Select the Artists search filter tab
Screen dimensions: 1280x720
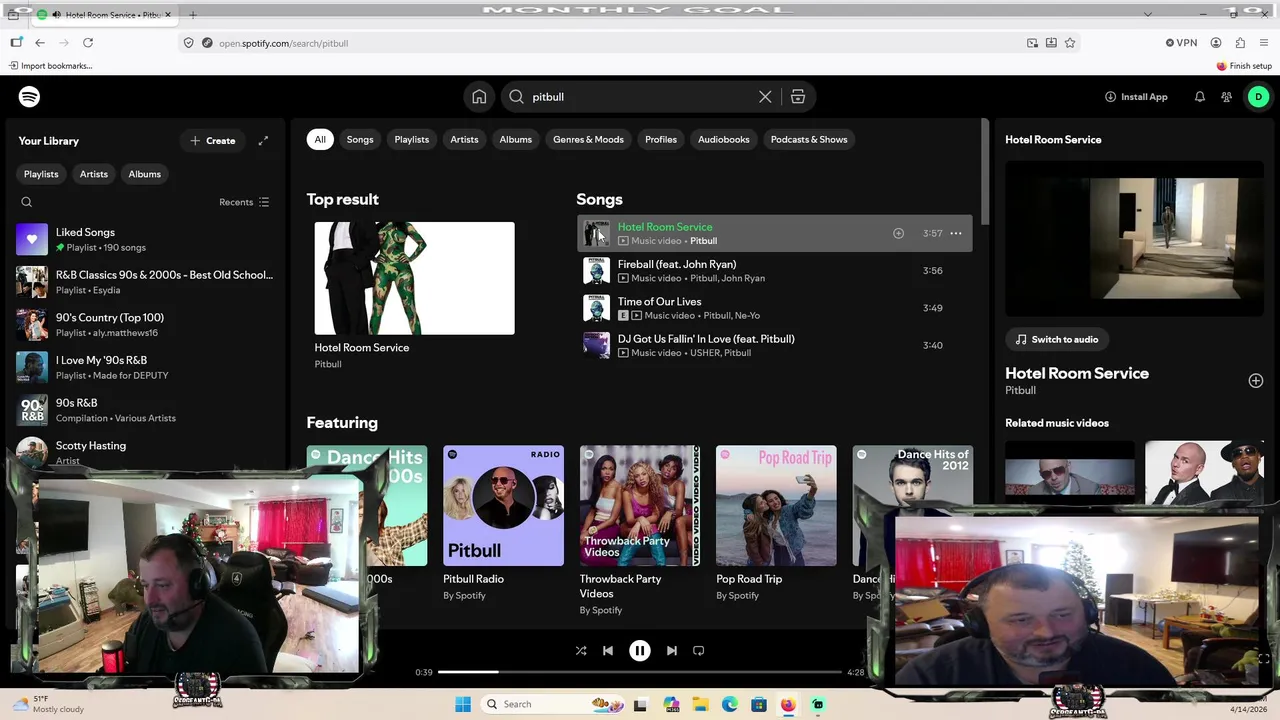[x=464, y=139]
